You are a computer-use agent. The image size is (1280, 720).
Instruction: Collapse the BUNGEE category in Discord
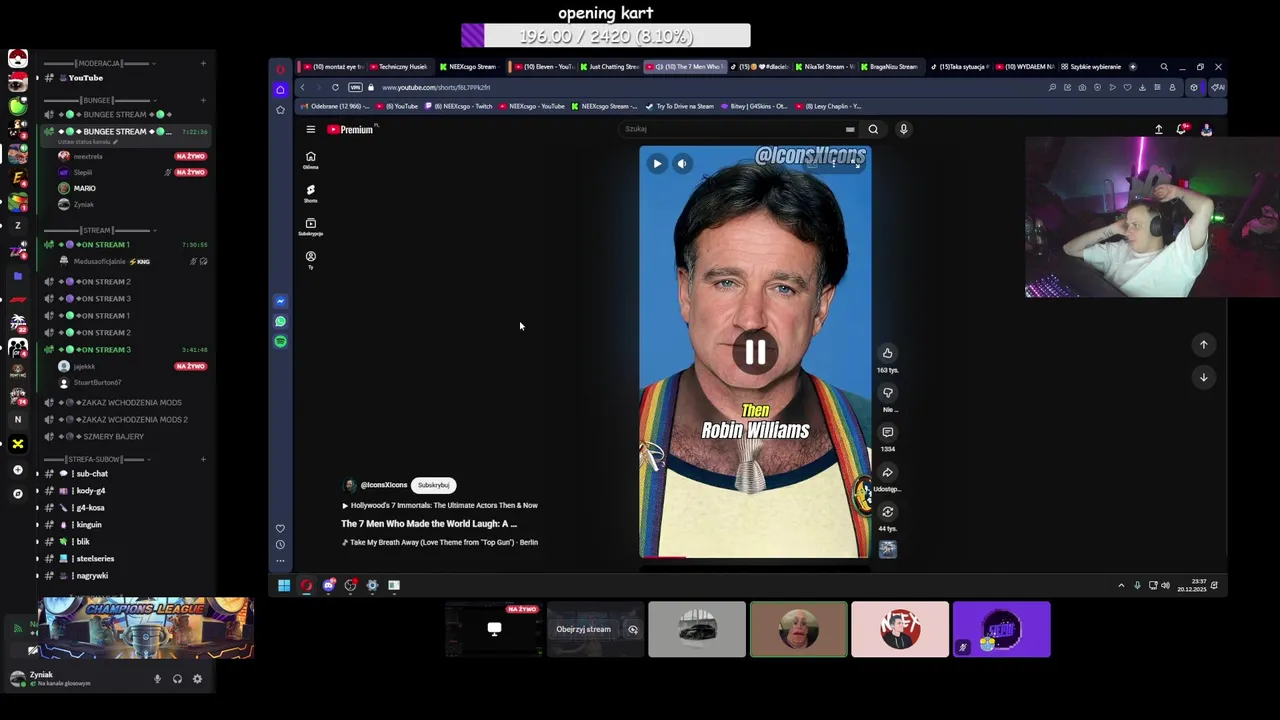pos(100,100)
